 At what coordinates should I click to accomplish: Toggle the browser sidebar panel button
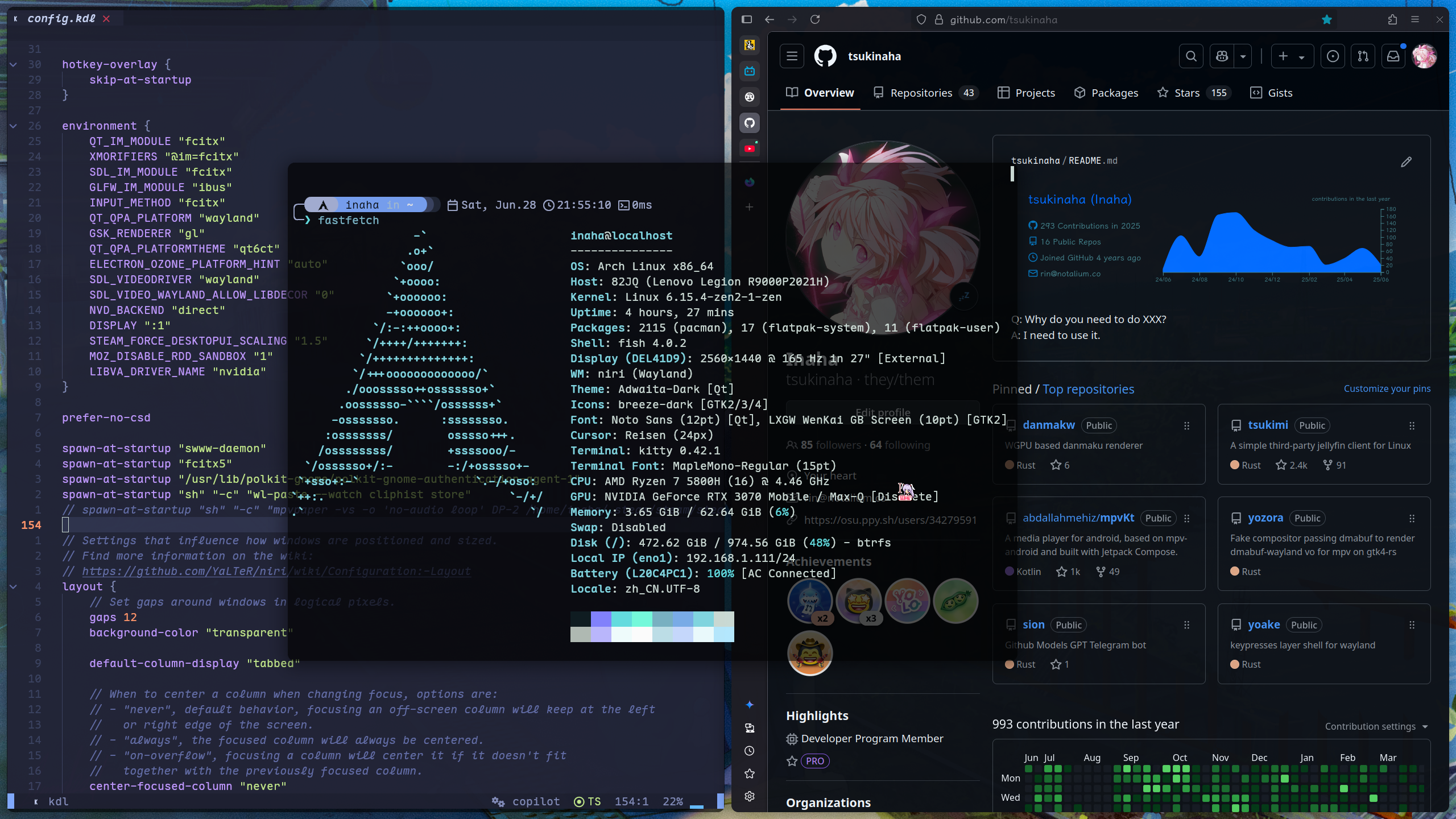click(747, 19)
